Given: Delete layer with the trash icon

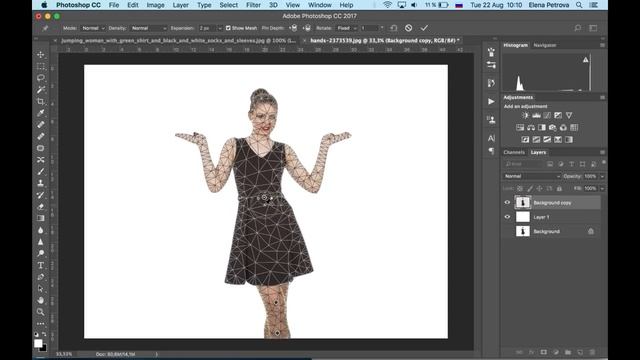Looking at the screenshot, I should [592, 352].
